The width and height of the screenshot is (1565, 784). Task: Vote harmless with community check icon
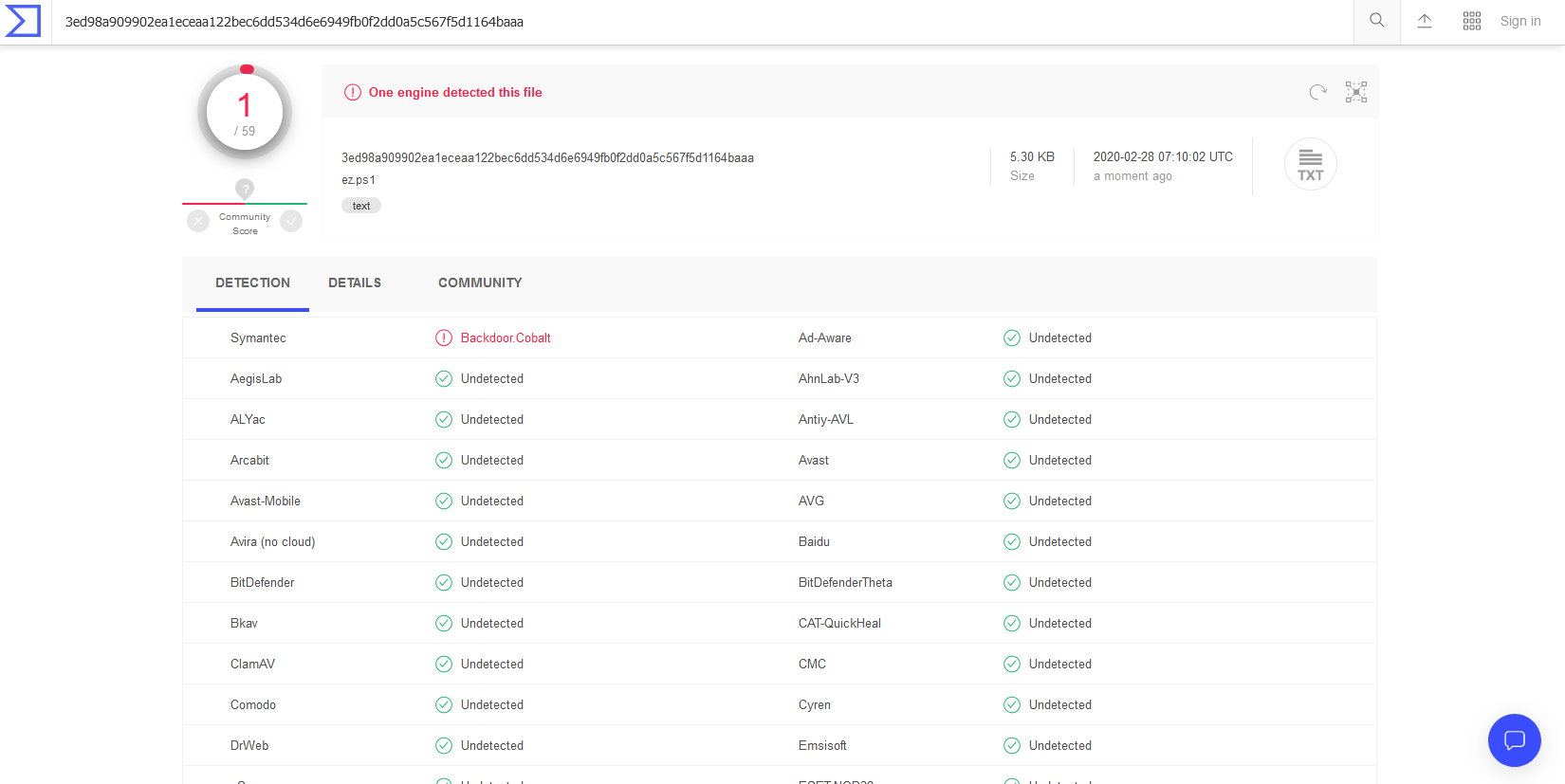pyautogui.click(x=291, y=221)
